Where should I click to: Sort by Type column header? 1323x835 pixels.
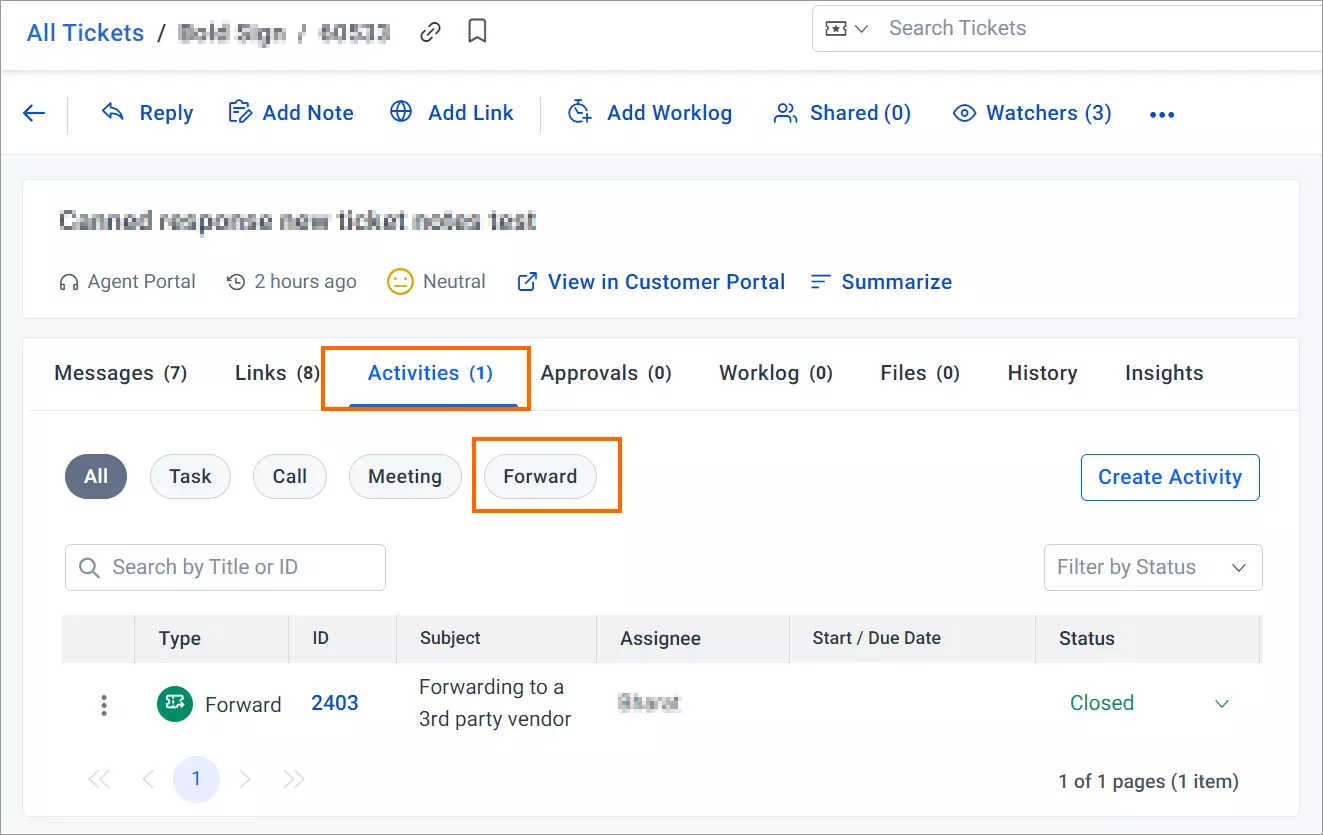tap(180, 638)
